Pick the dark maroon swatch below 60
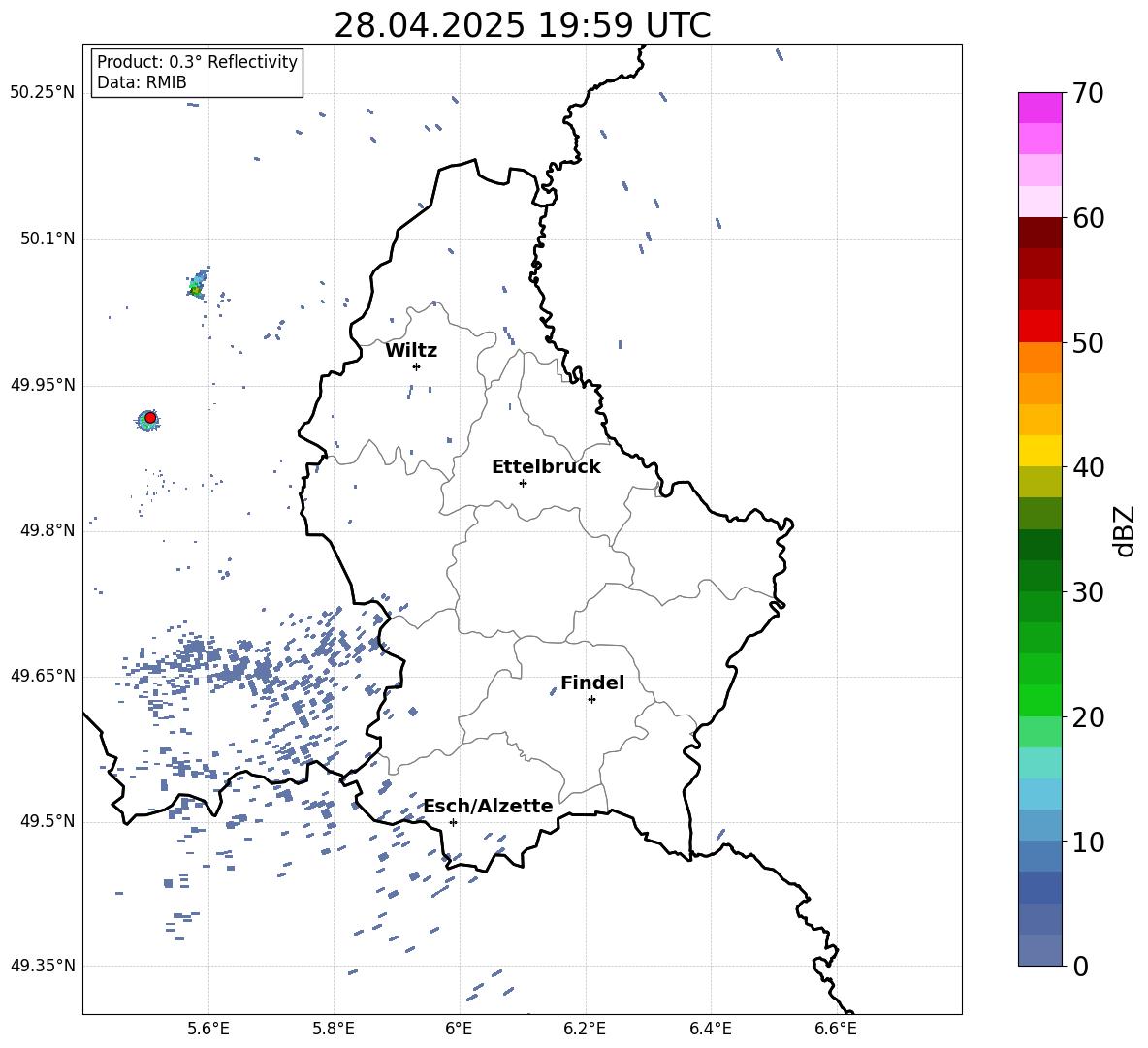1148x1048 pixels. coord(1039,233)
